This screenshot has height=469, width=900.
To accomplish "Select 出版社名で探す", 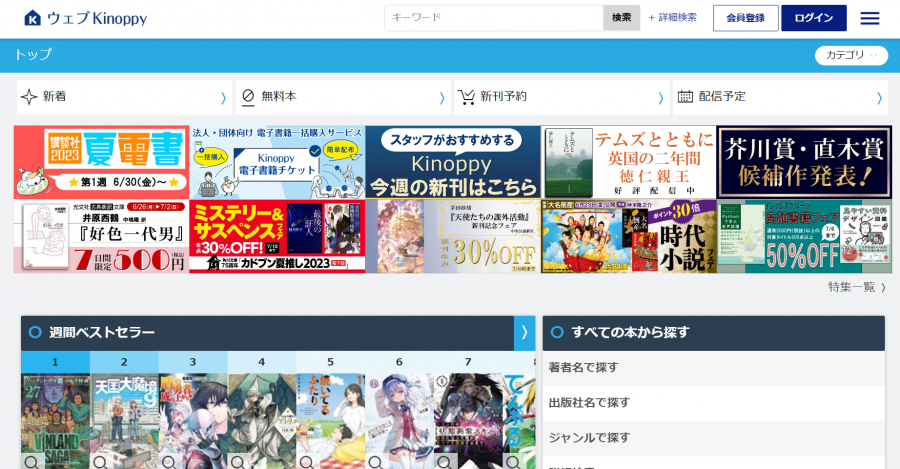I will point(713,403).
